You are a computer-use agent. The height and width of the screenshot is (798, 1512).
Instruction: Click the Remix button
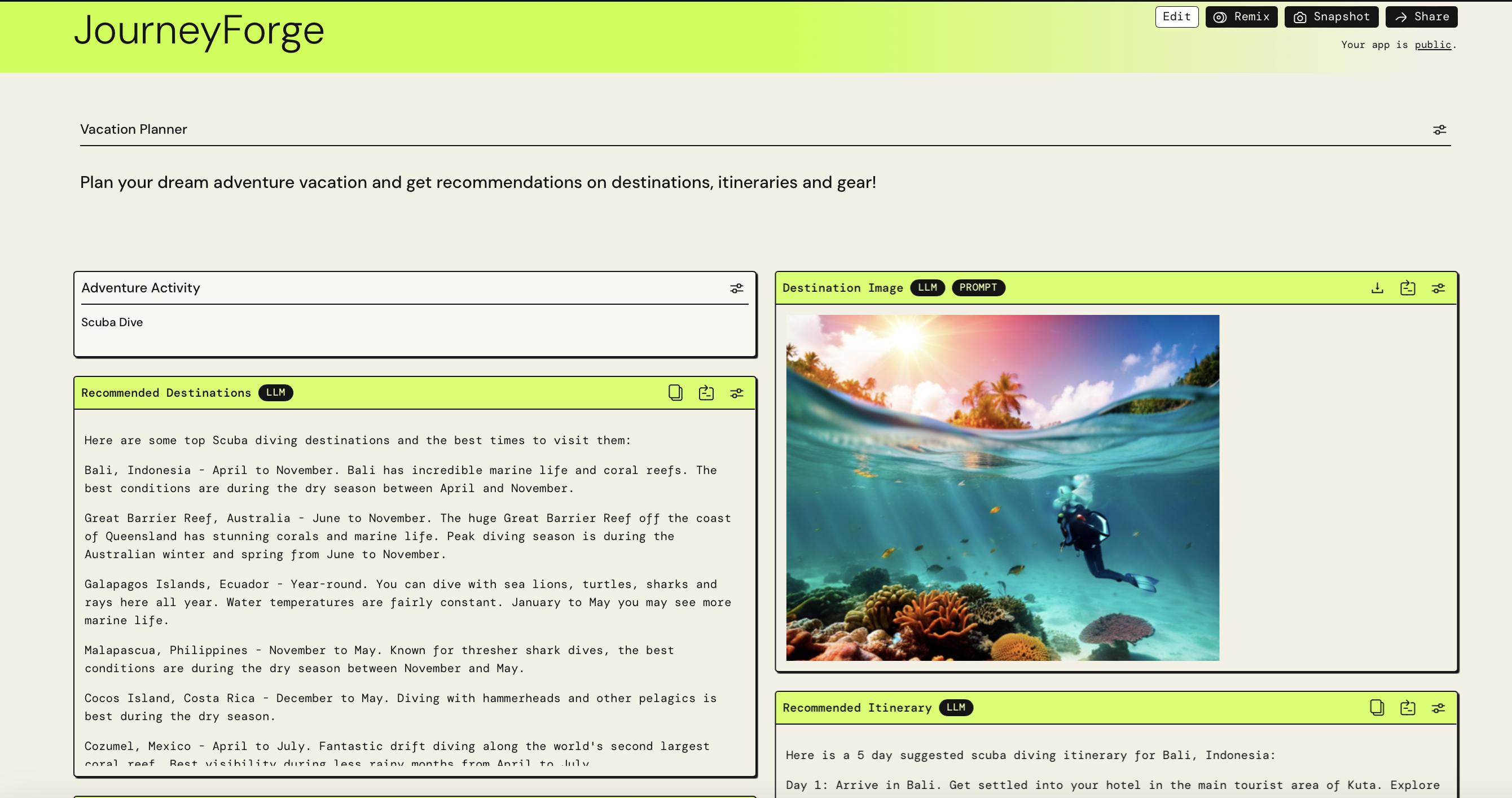click(x=1241, y=16)
